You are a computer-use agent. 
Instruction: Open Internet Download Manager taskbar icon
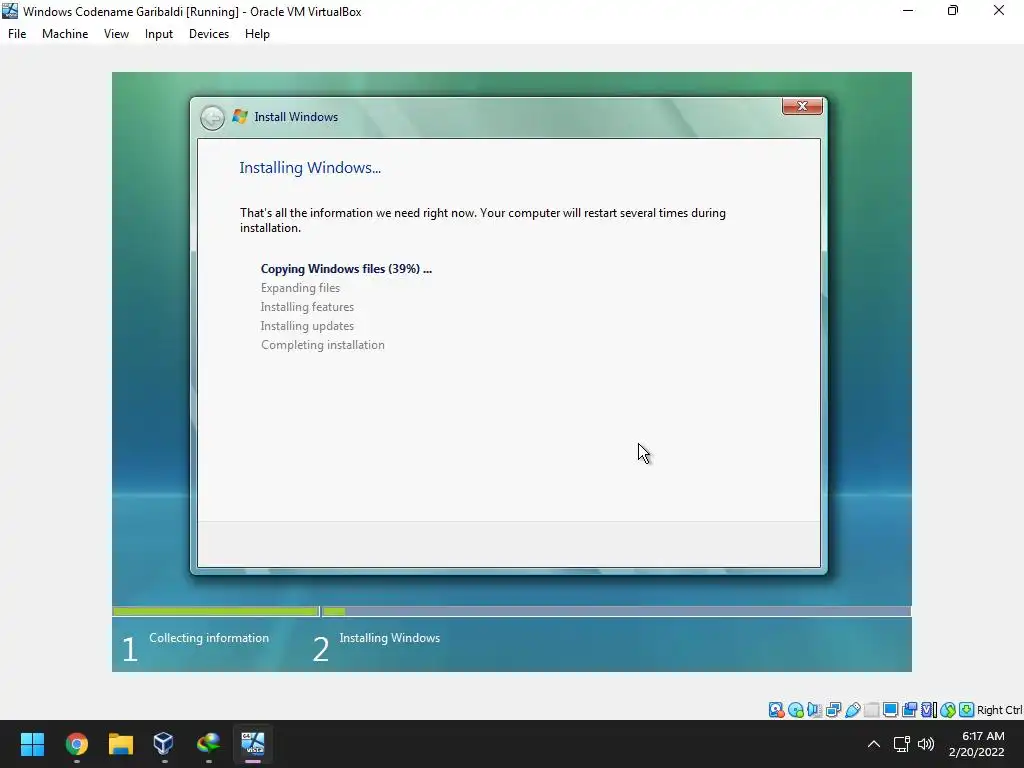coord(208,744)
